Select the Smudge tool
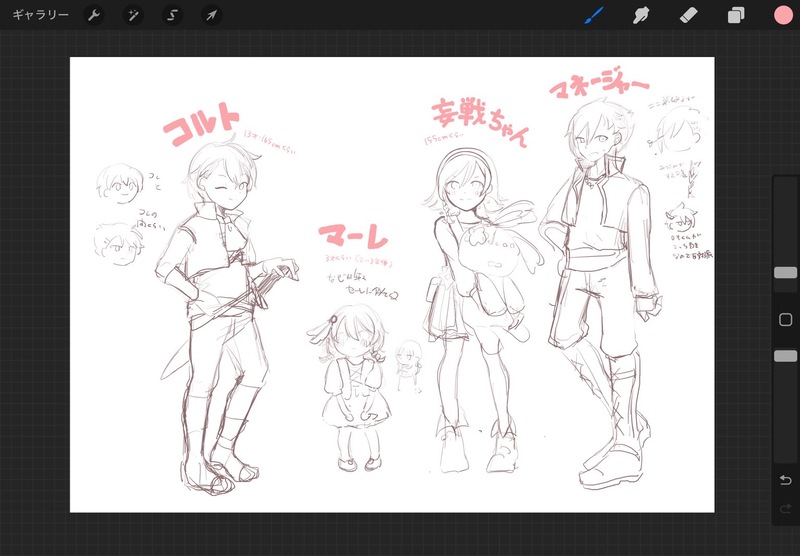 click(641, 16)
